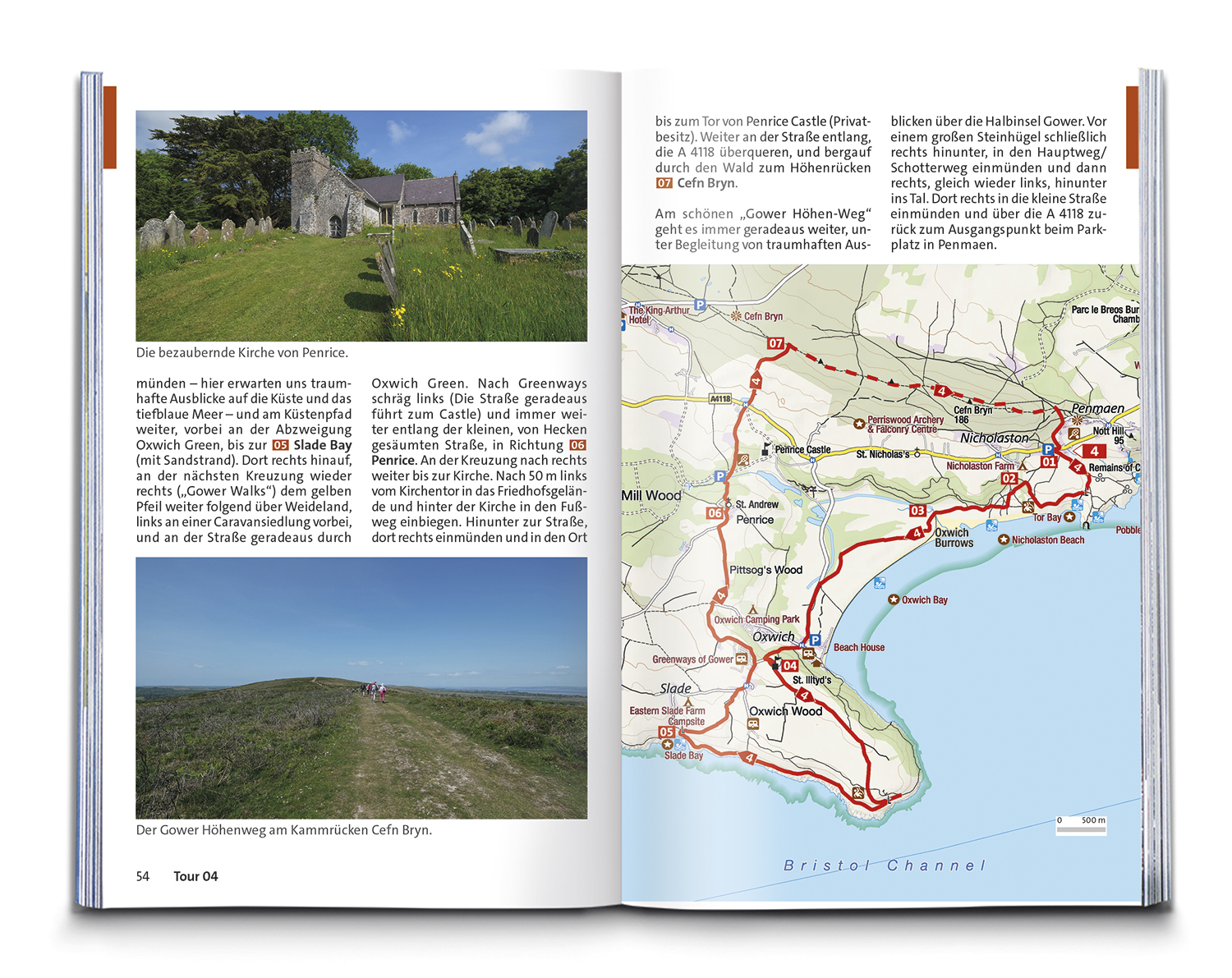This screenshot has width=1232, height=978.
Task: Click waypoint marker 05 near Slade Bay on map
Action: (666, 732)
